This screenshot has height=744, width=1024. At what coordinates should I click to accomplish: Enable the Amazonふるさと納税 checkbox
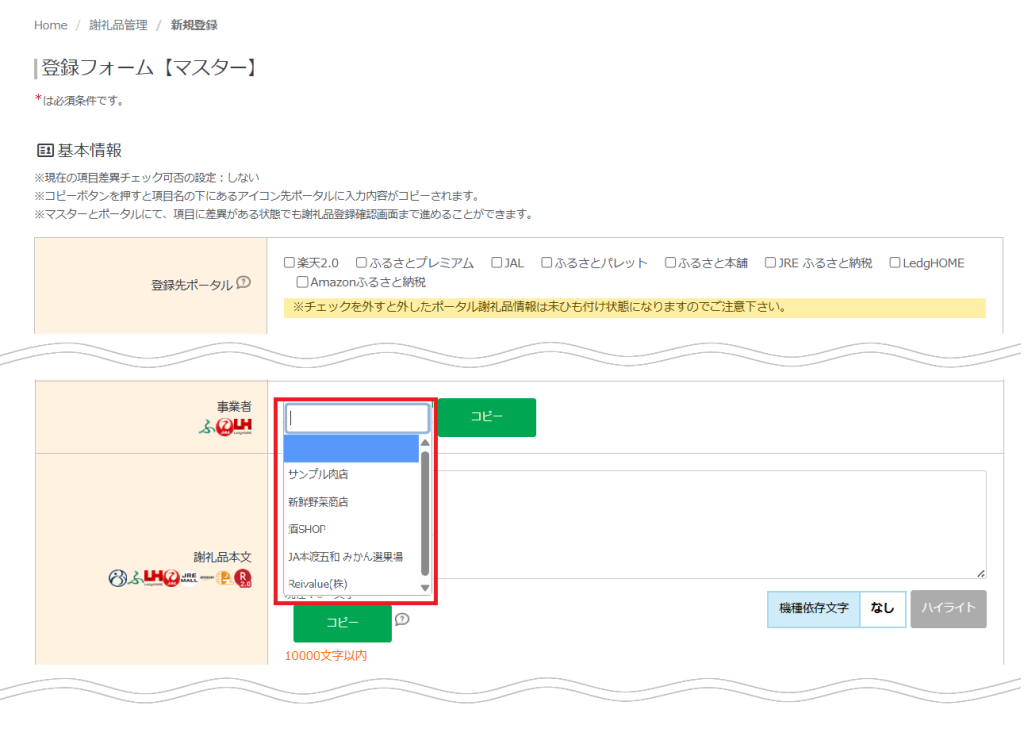(302, 283)
